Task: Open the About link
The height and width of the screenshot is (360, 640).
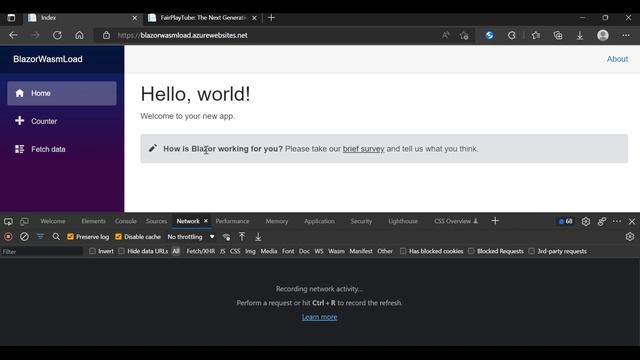Action: pos(617,59)
